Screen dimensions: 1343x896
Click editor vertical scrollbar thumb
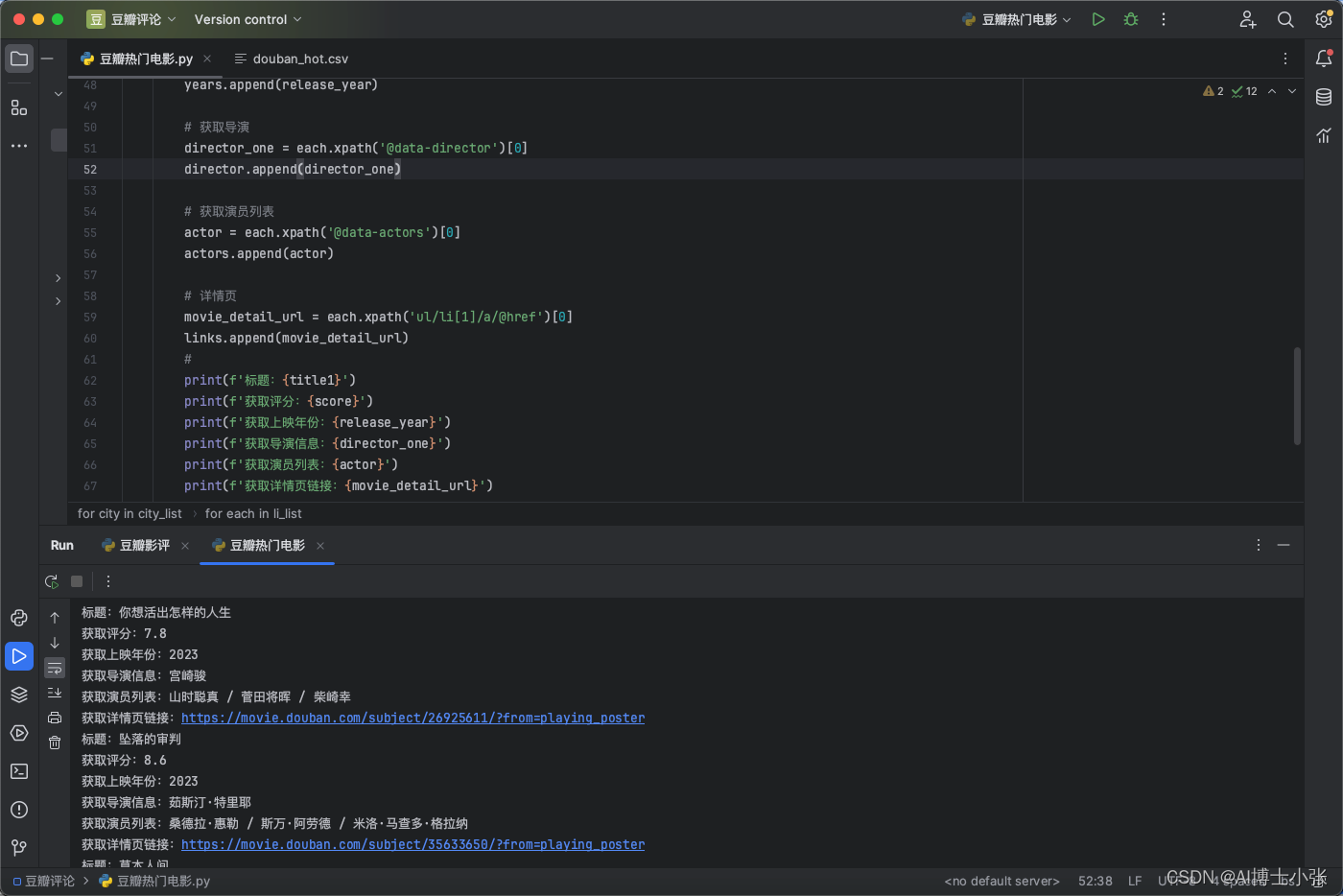[1297, 395]
